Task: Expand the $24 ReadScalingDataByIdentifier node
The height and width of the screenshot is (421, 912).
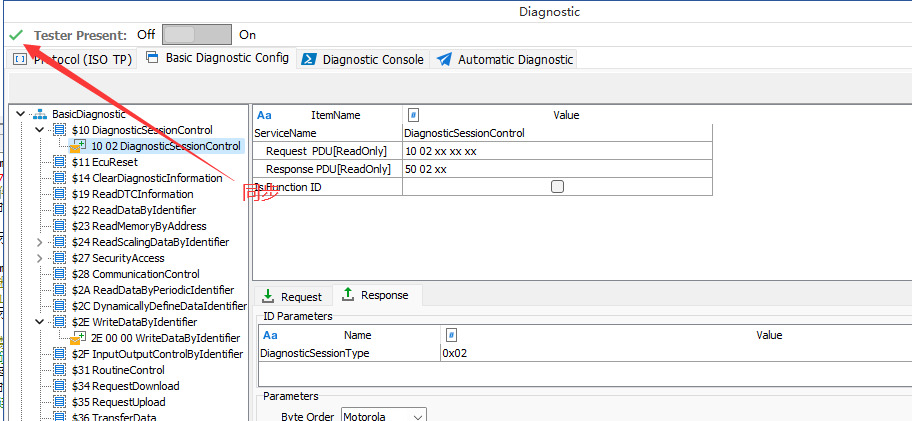Action: [x=40, y=242]
